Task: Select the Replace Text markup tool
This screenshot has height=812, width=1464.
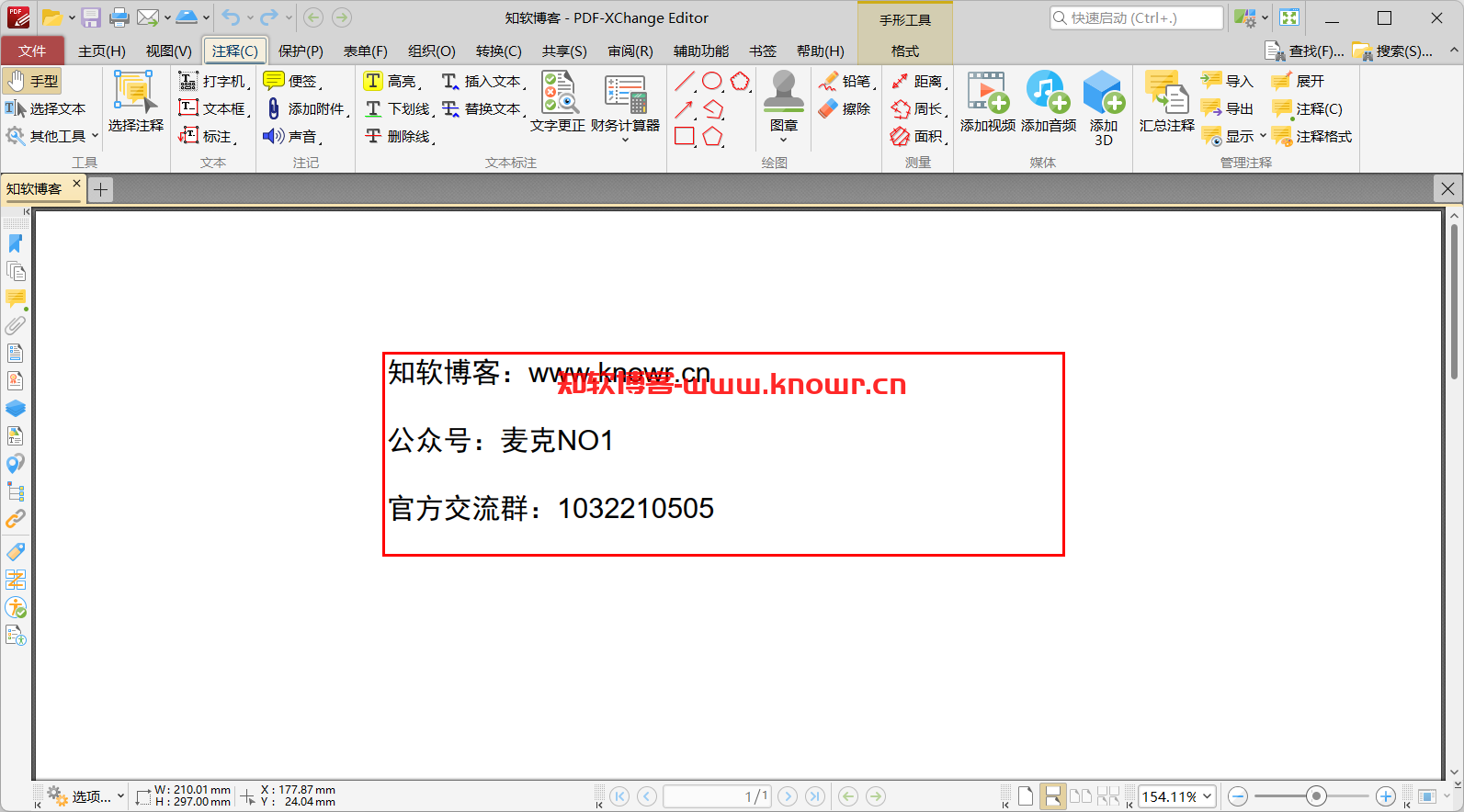Action: tap(483, 108)
